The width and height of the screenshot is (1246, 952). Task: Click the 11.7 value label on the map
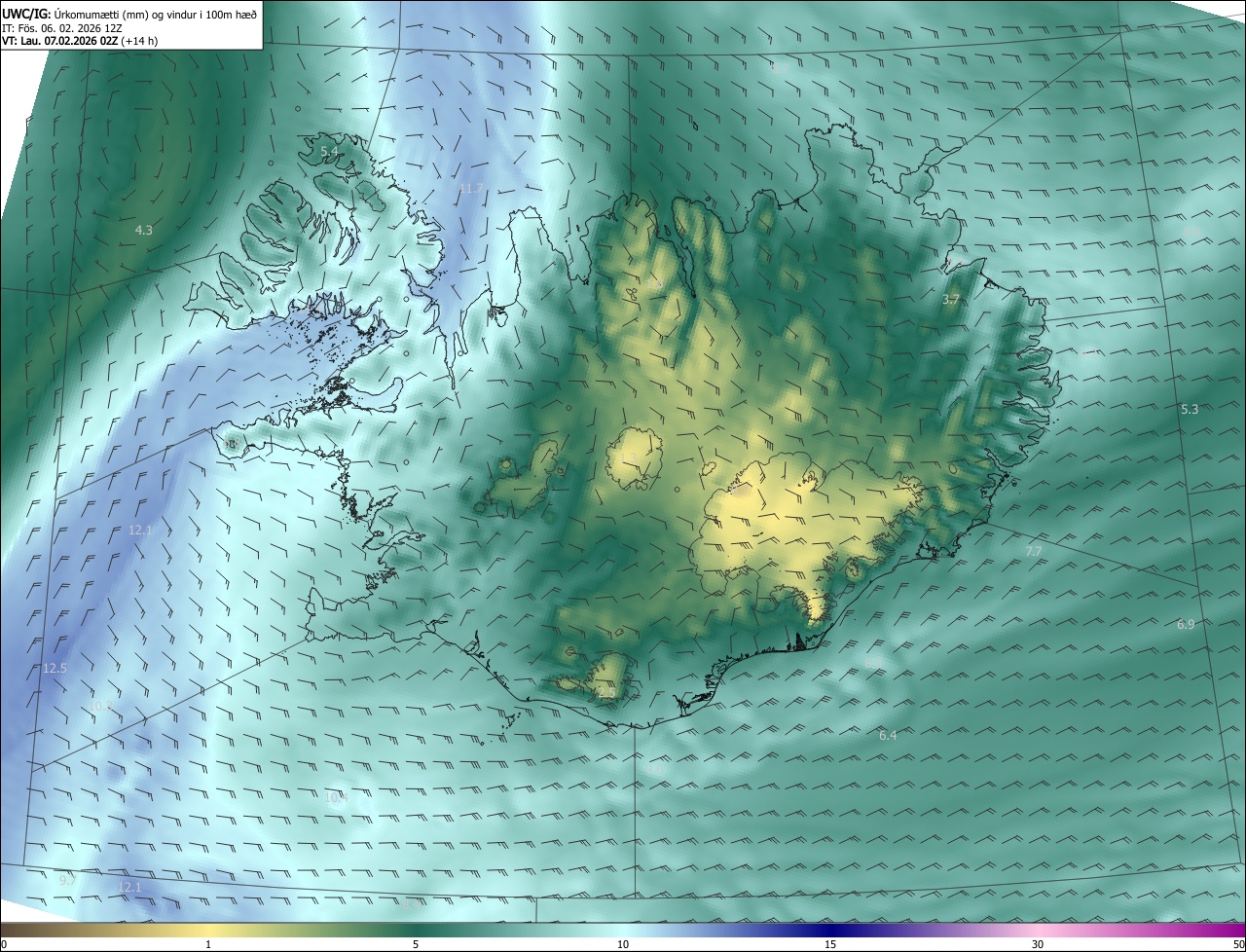coord(471,188)
